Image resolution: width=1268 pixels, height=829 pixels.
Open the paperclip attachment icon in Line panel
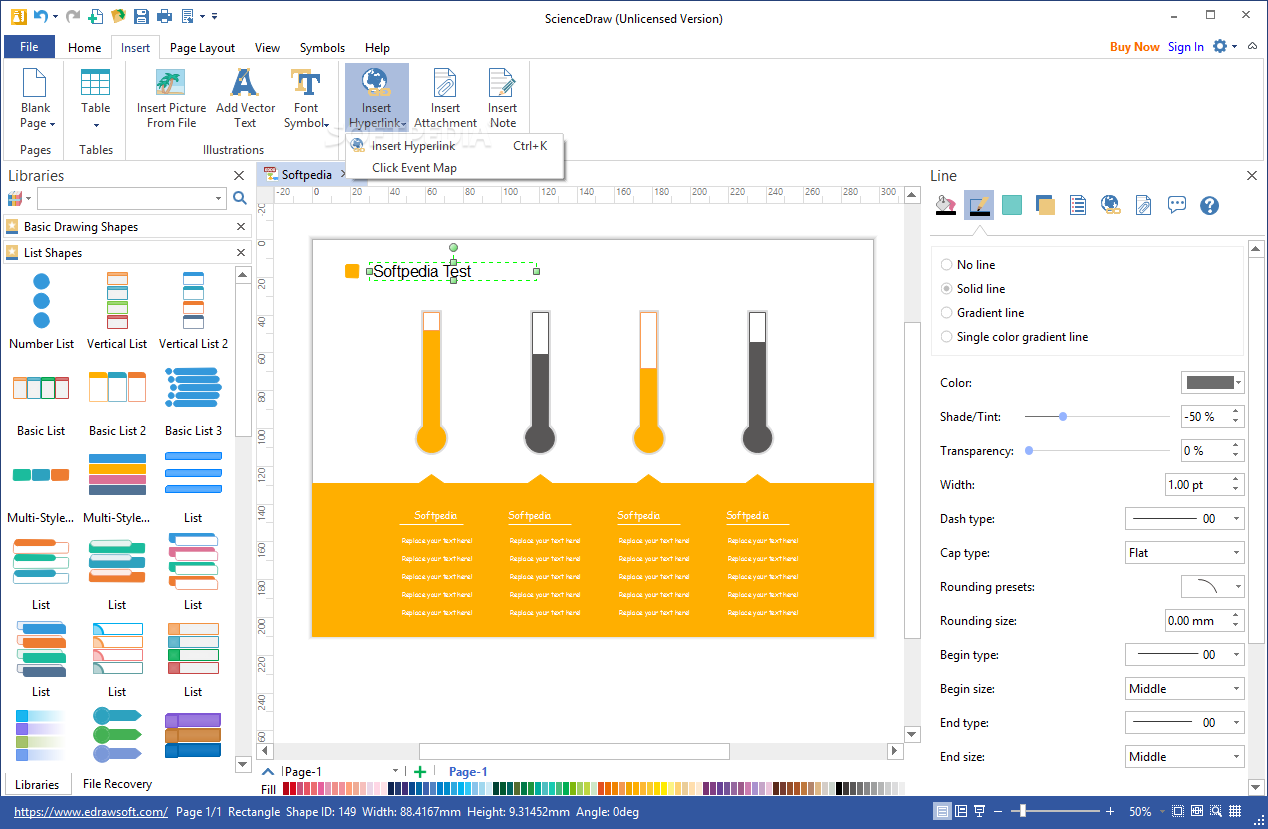(x=1143, y=205)
